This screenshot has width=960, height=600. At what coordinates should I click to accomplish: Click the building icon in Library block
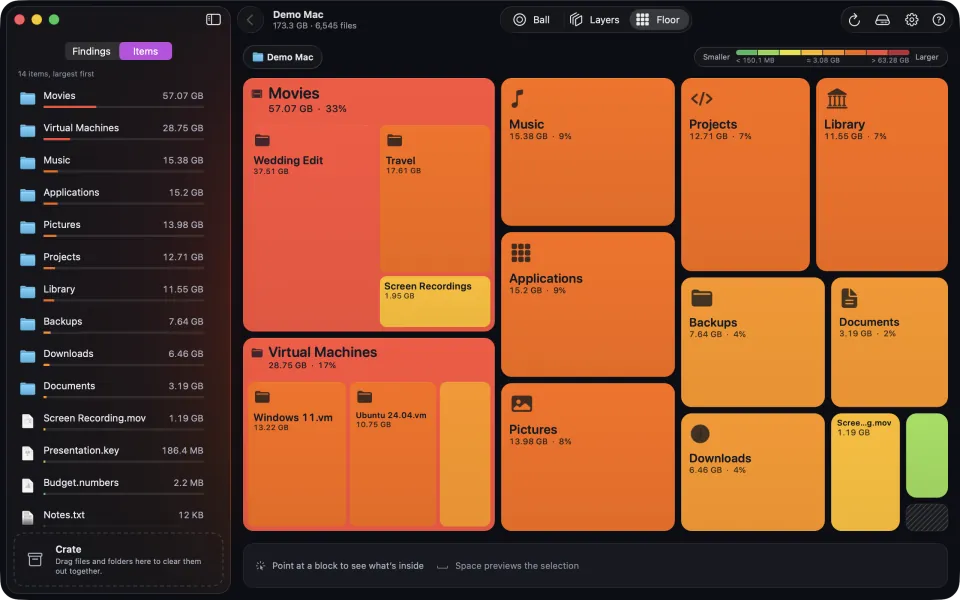[836, 99]
